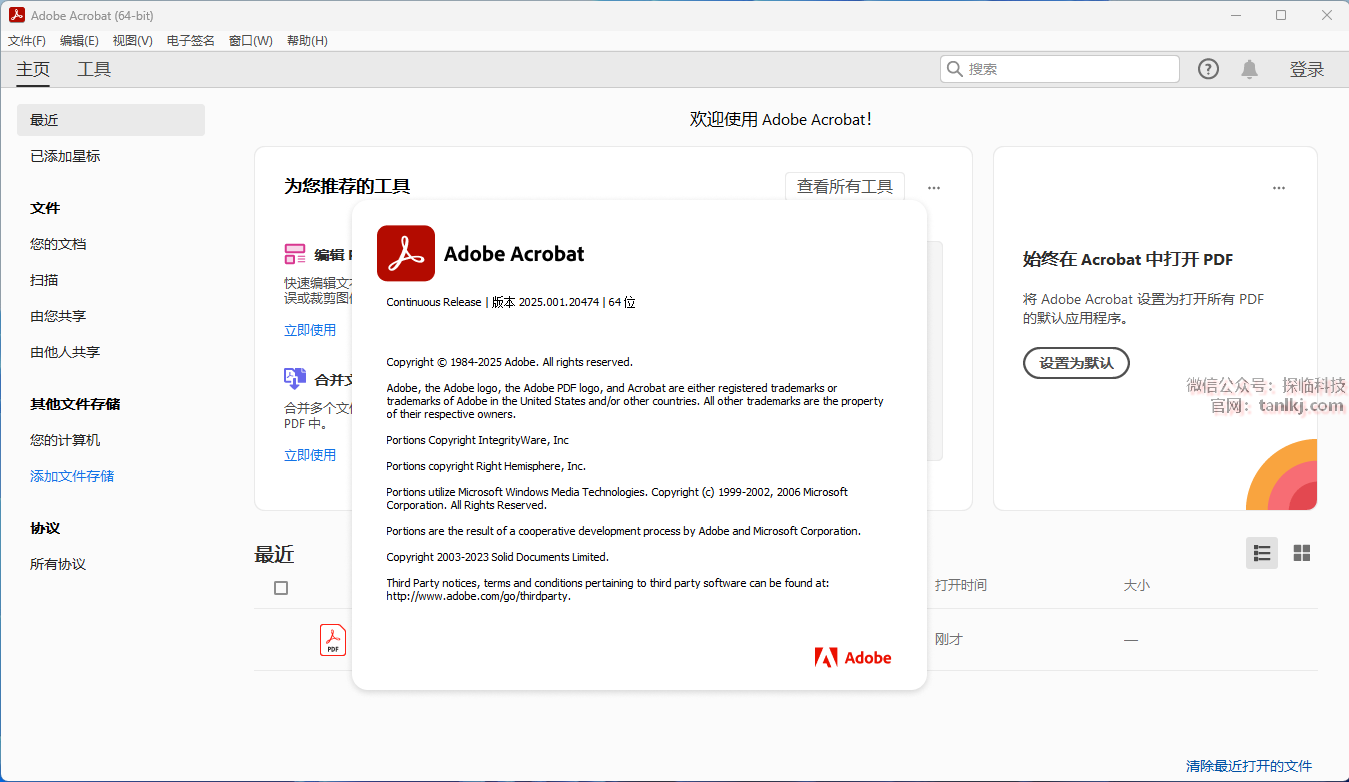Click the Adobe Acrobat logo in About dialog

[406, 254]
